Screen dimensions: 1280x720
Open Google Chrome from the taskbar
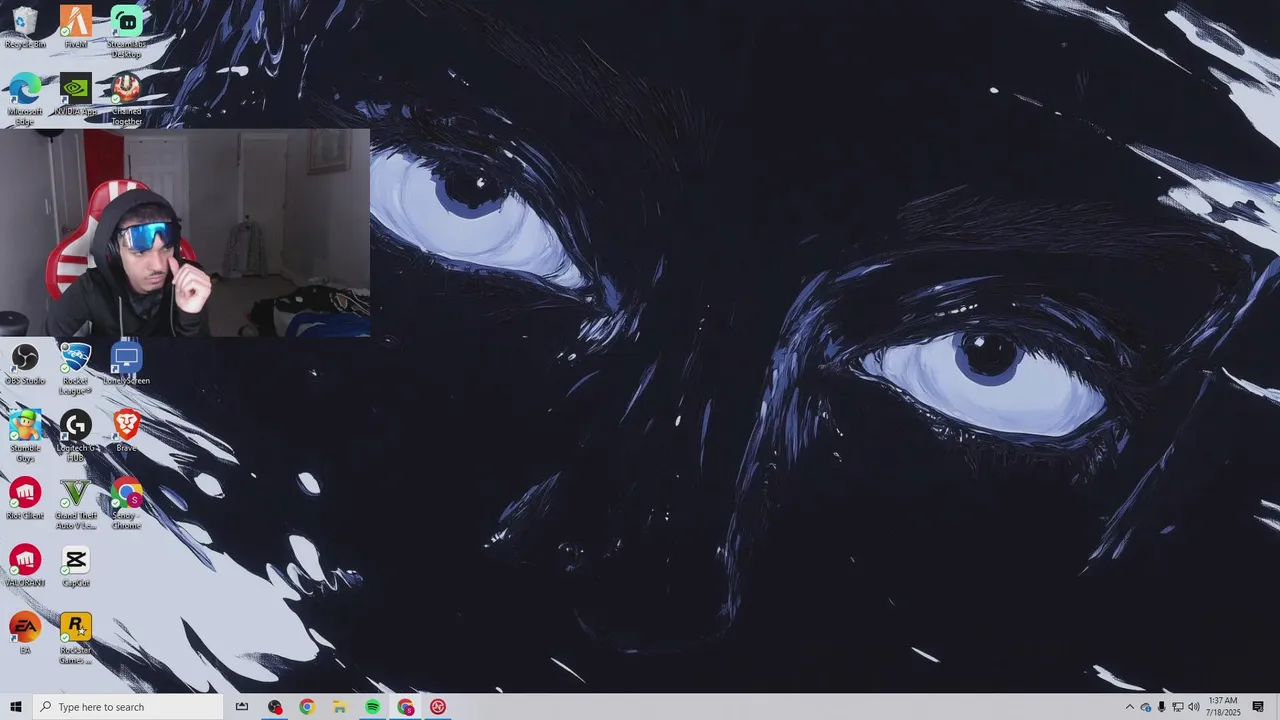pyautogui.click(x=307, y=707)
